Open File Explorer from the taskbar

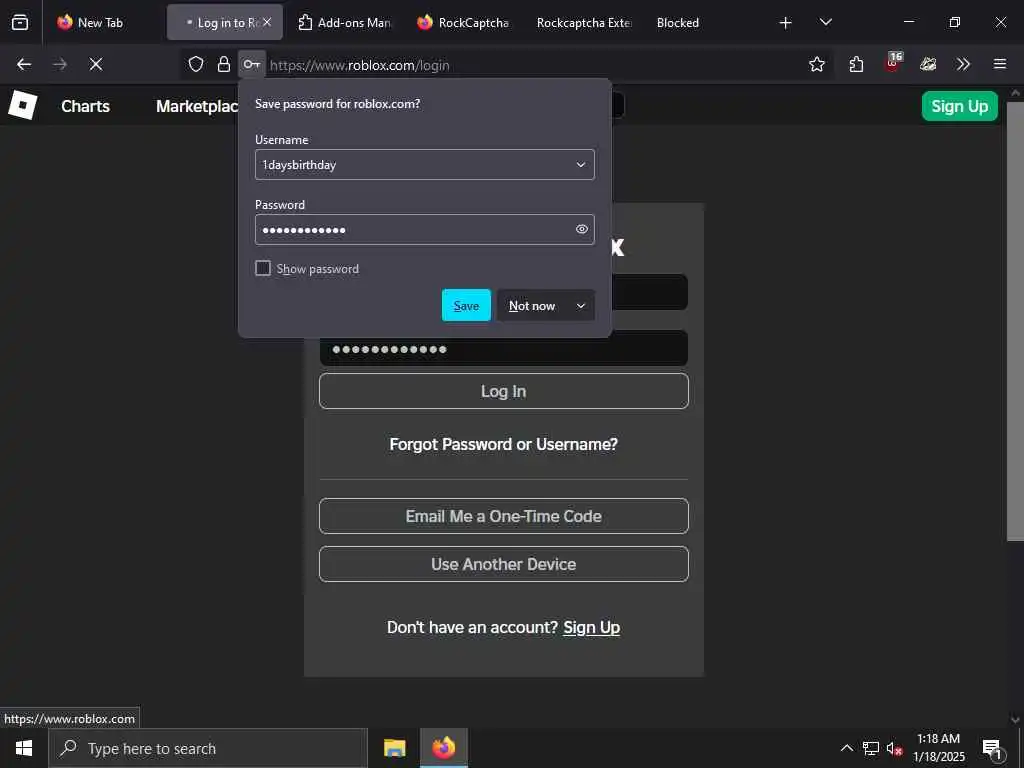click(394, 748)
